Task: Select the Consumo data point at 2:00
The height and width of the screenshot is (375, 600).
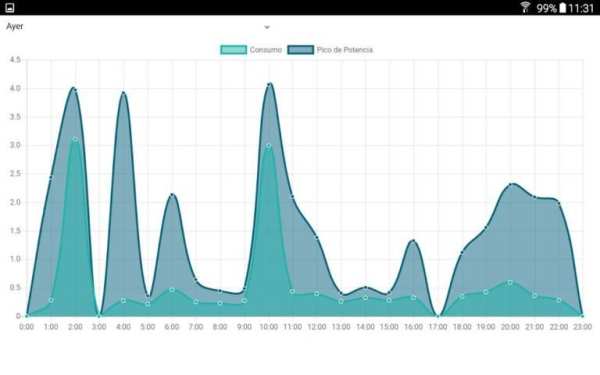Action: [x=75, y=139]
